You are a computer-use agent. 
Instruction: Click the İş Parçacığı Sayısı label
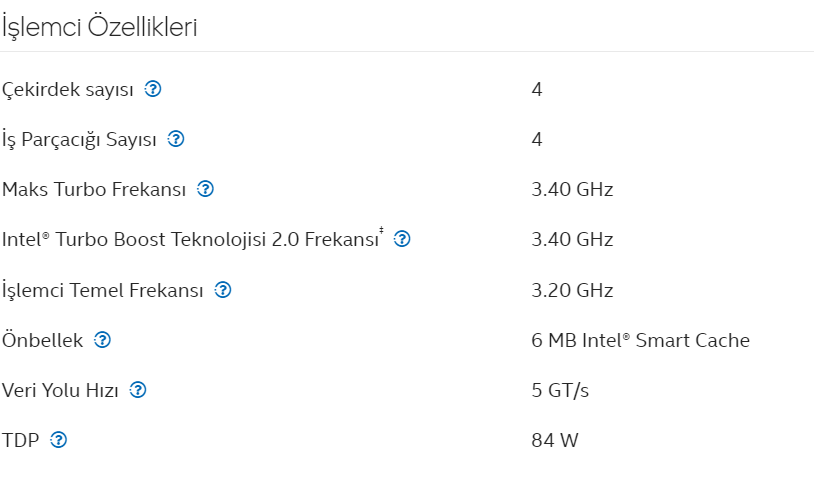point(79,140)
